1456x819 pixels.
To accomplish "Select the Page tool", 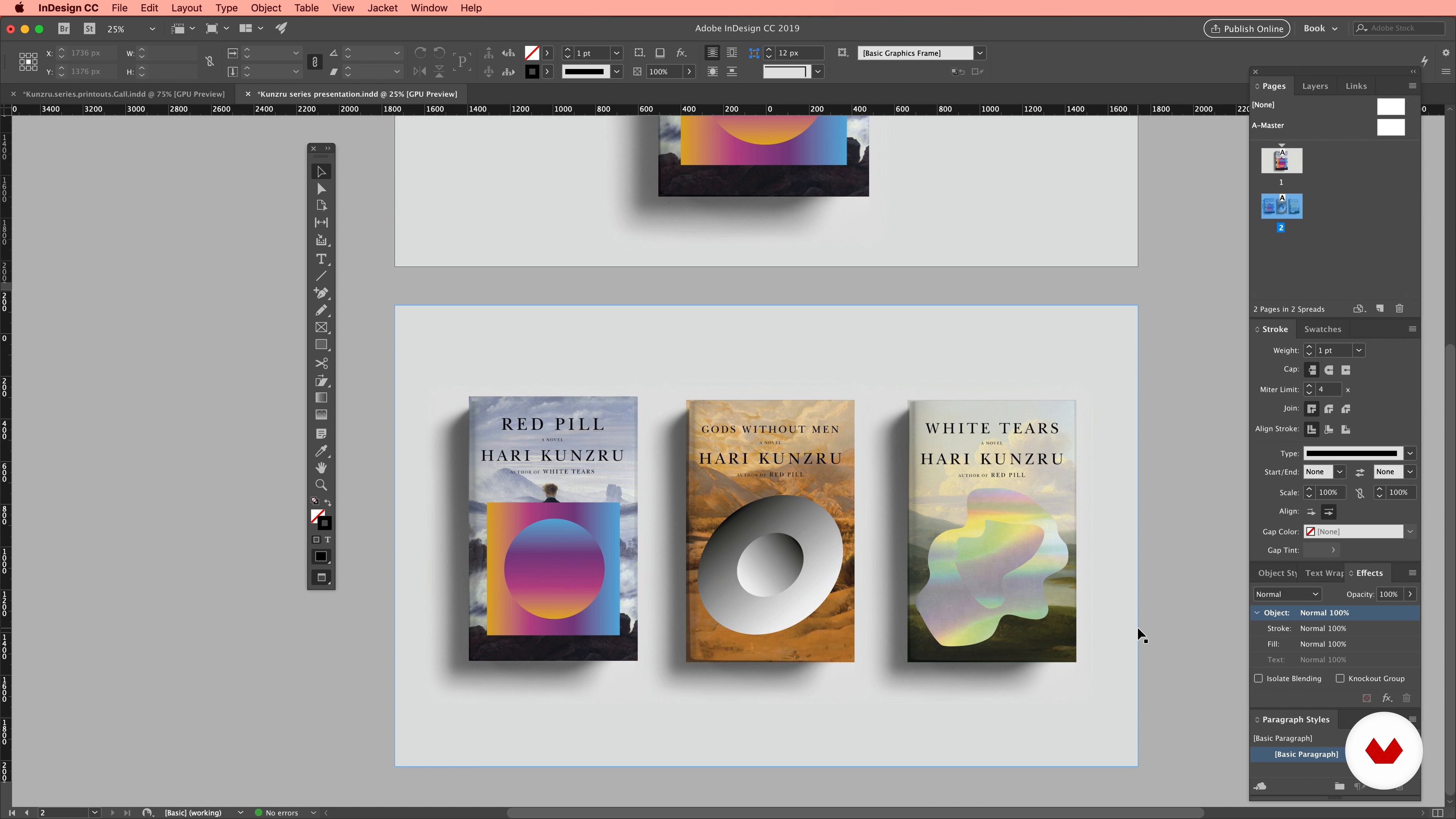I will tap(321, 206).
